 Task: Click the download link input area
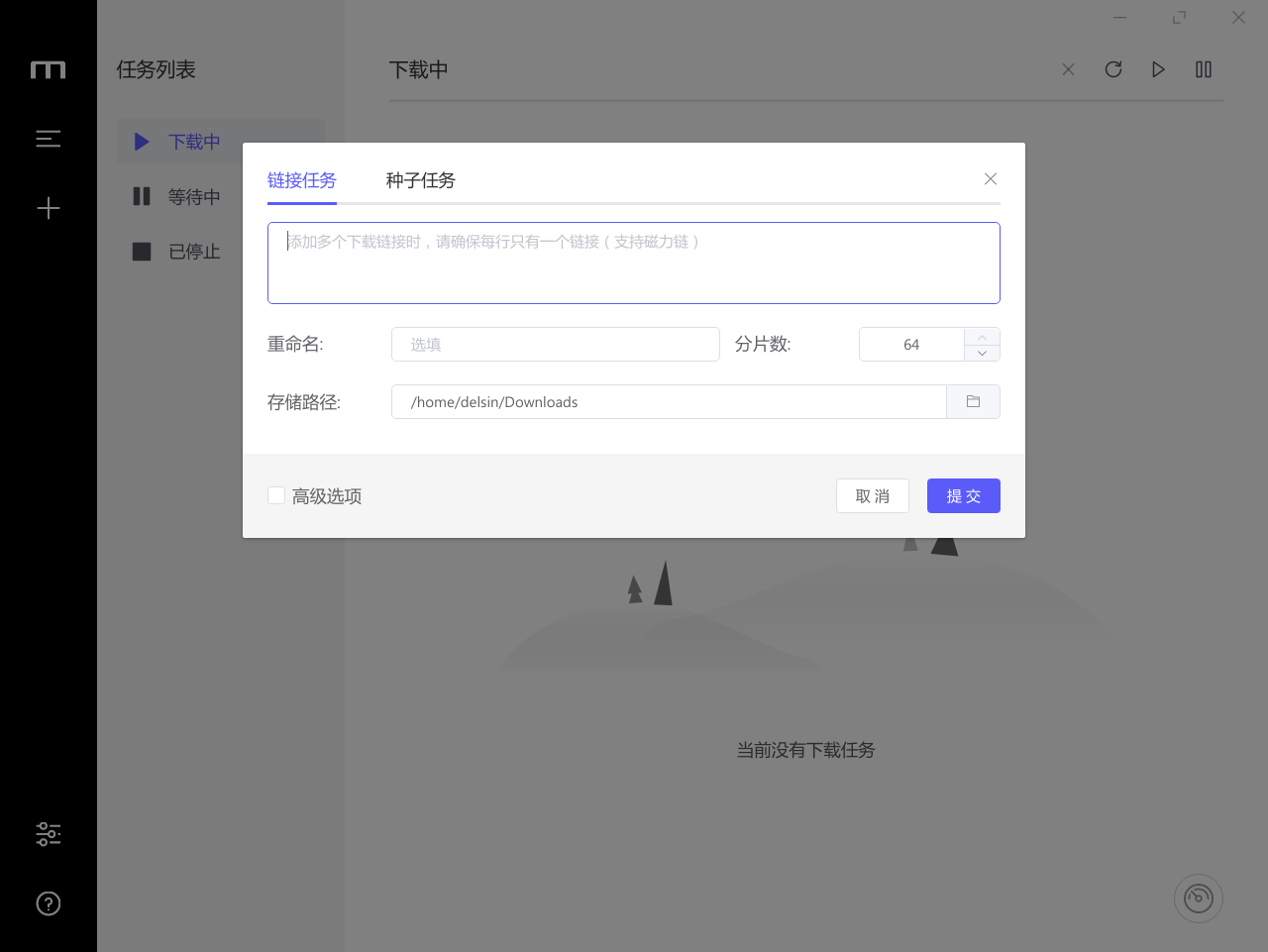tap(633, 263)
